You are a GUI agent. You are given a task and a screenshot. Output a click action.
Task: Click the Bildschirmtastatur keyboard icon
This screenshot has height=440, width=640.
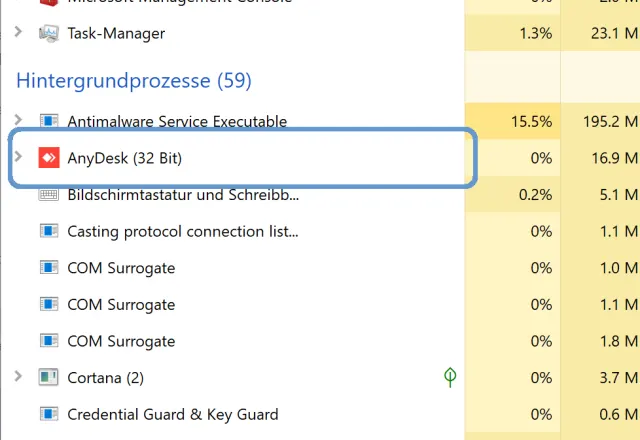coord(49,195)
